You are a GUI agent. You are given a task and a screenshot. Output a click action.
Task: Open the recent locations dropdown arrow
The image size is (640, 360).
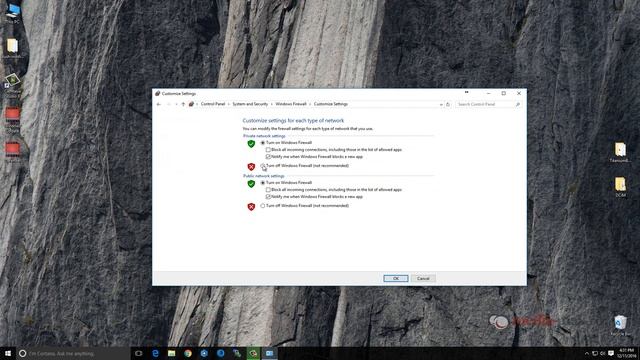tap(176, 104)
